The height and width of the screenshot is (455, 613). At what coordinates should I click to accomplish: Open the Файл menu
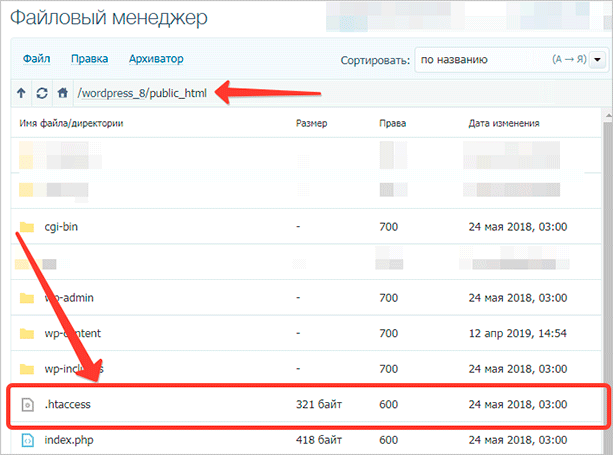point(37,59)
